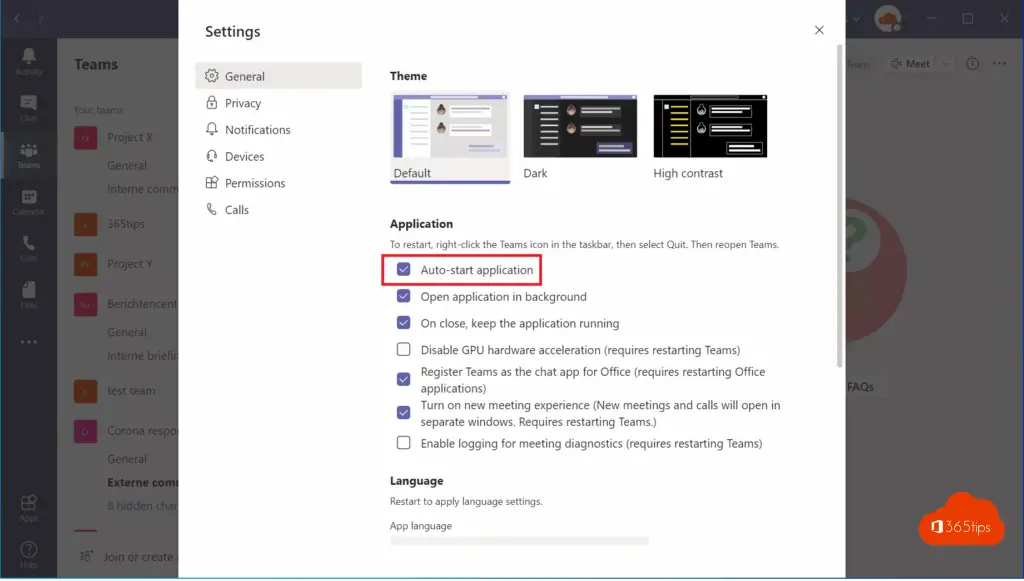Open Calendar in Teams sidebar
Image resolution: width=1024 pixels, height=581 pixels.
pos(29,202)
